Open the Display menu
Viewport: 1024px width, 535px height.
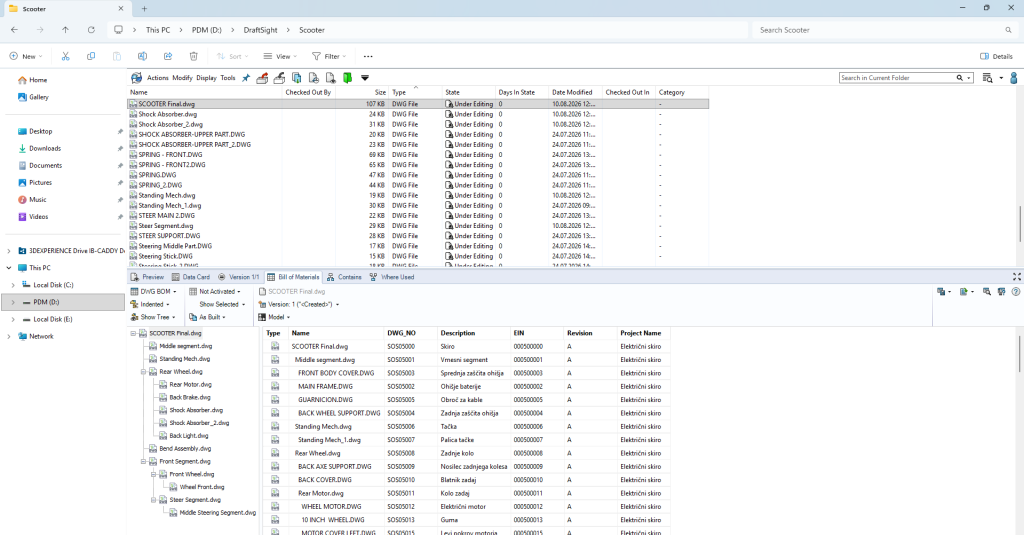[206, 78]
